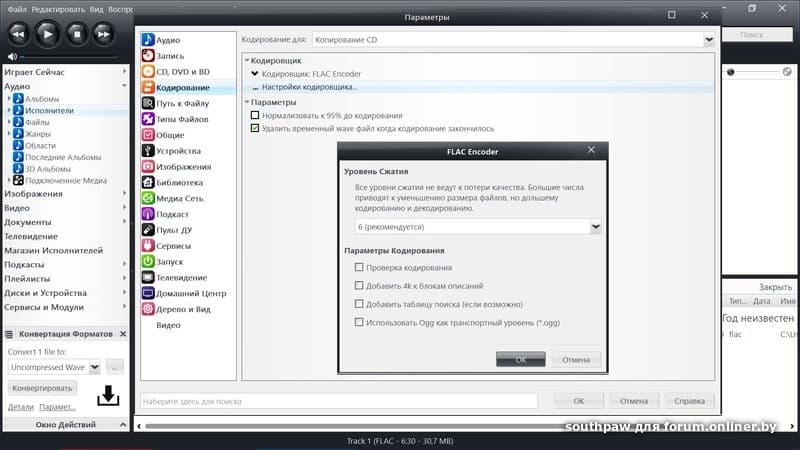Open the Пульт ДУ options icon

[x=148, y=229]
